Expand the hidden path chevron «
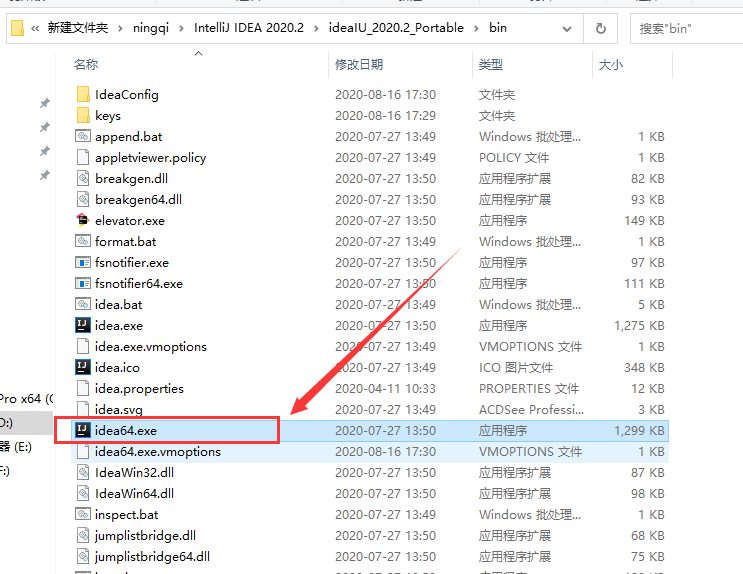The height and width of the screenshot is (574, 743). click(35, 28)
